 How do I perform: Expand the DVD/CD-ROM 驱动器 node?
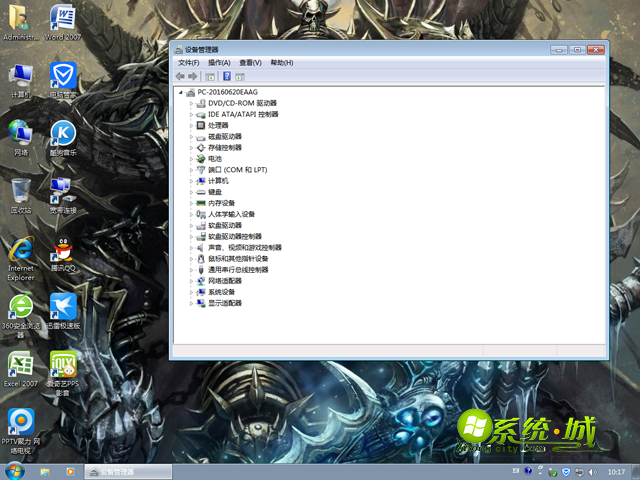pyautogui.click(x=191, y=103)
